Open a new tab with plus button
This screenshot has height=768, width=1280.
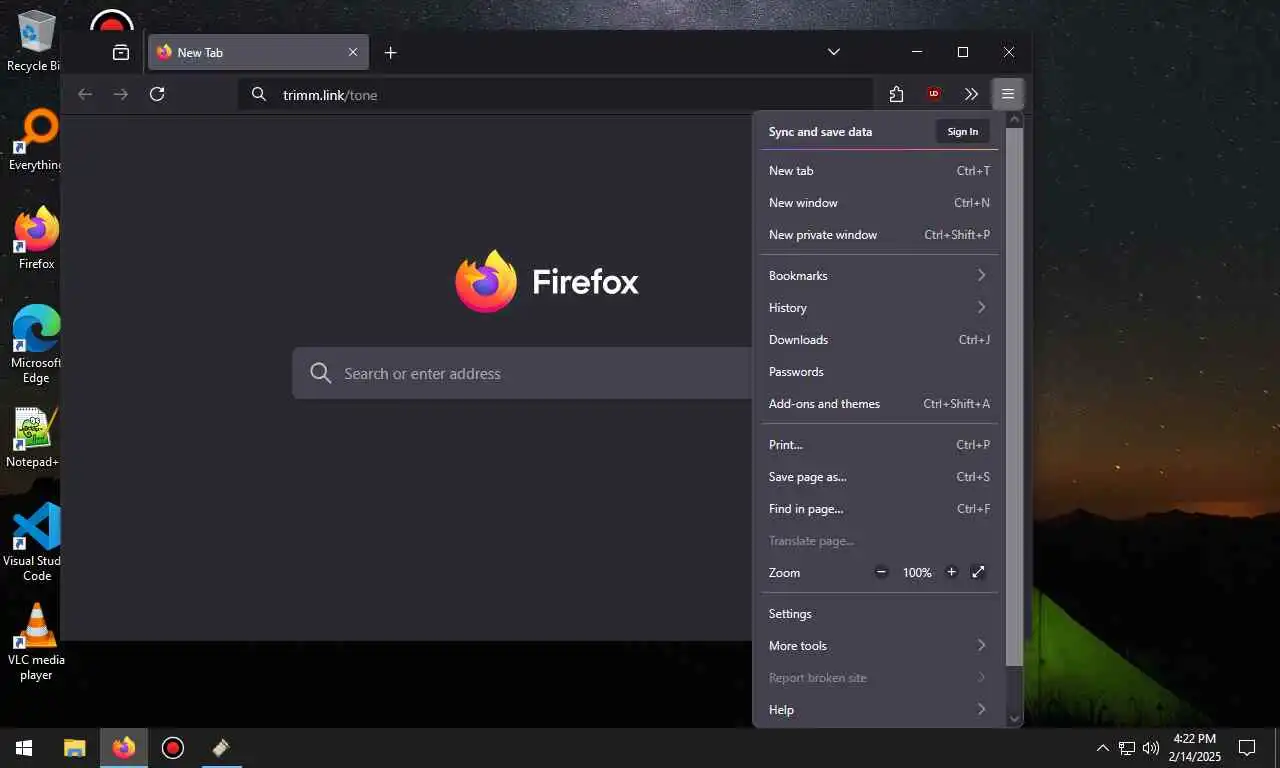(391, 52)
